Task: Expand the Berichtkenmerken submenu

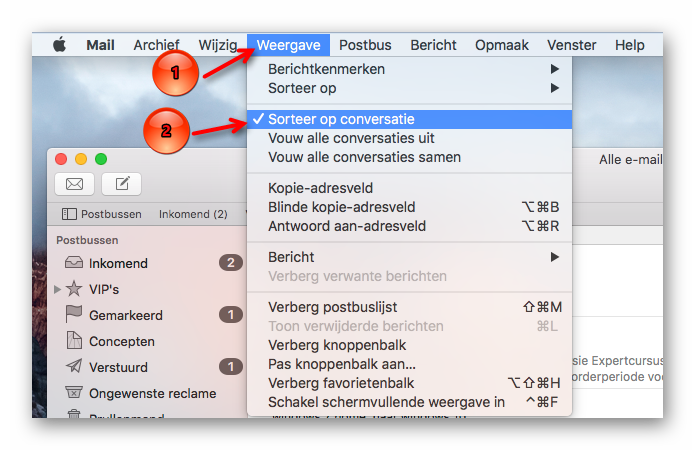Action: 410,69
